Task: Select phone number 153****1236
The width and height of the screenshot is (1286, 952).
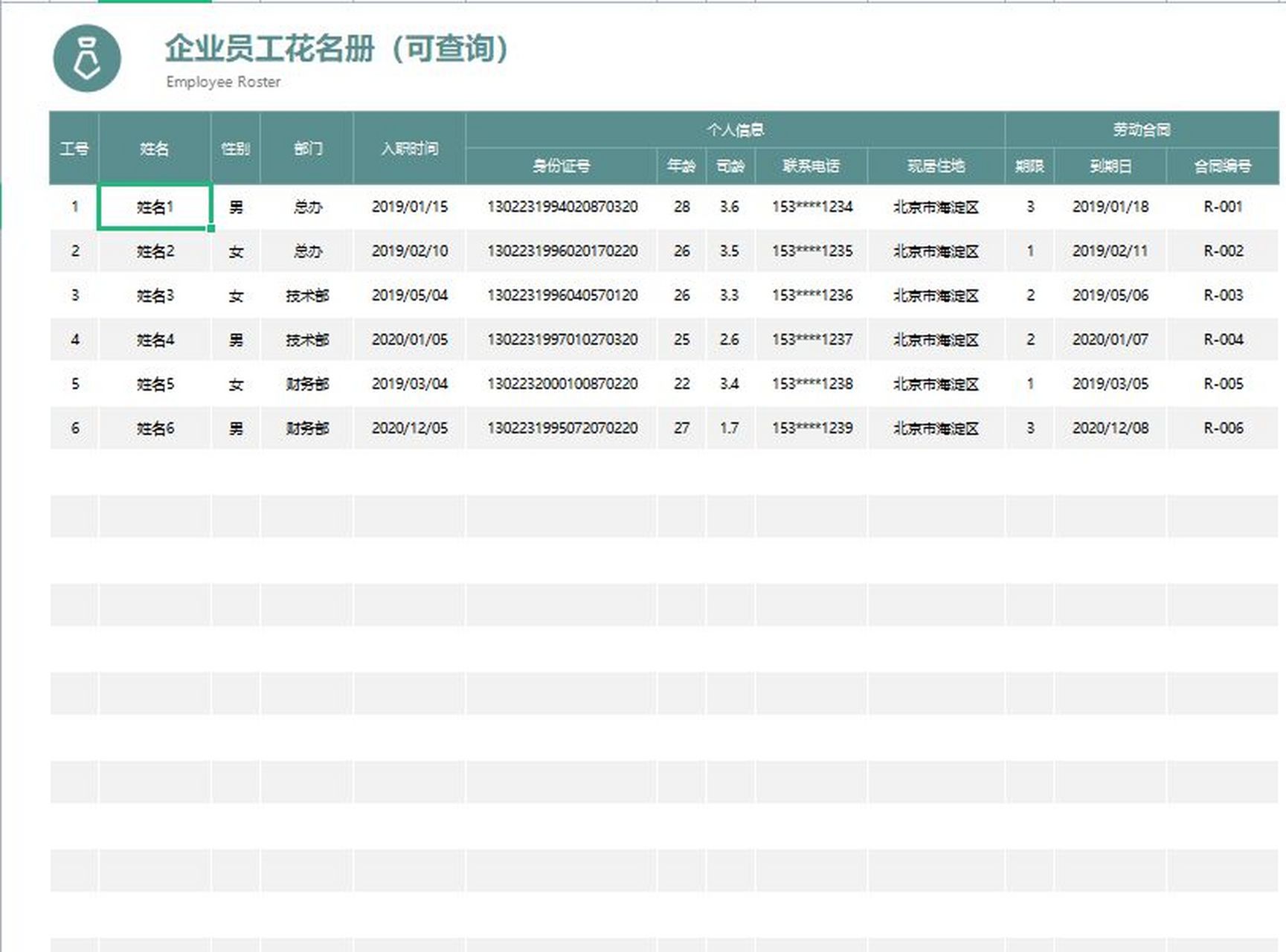Action: (x=812, y=295)
